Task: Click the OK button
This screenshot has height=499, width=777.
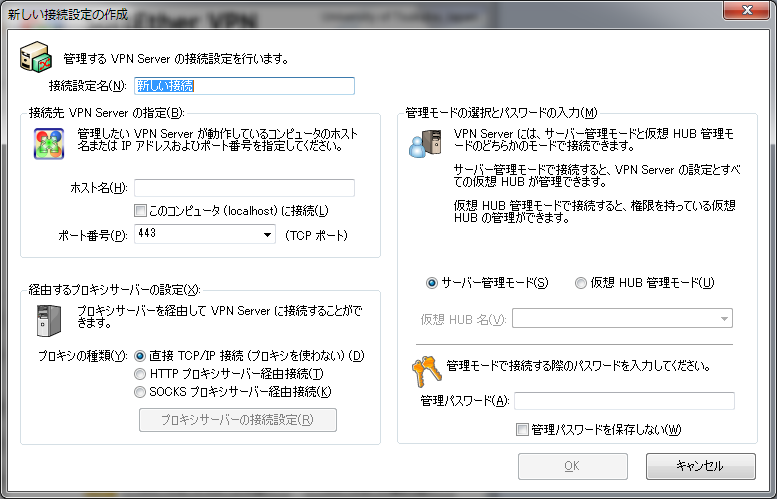Action: click(573, 466)
